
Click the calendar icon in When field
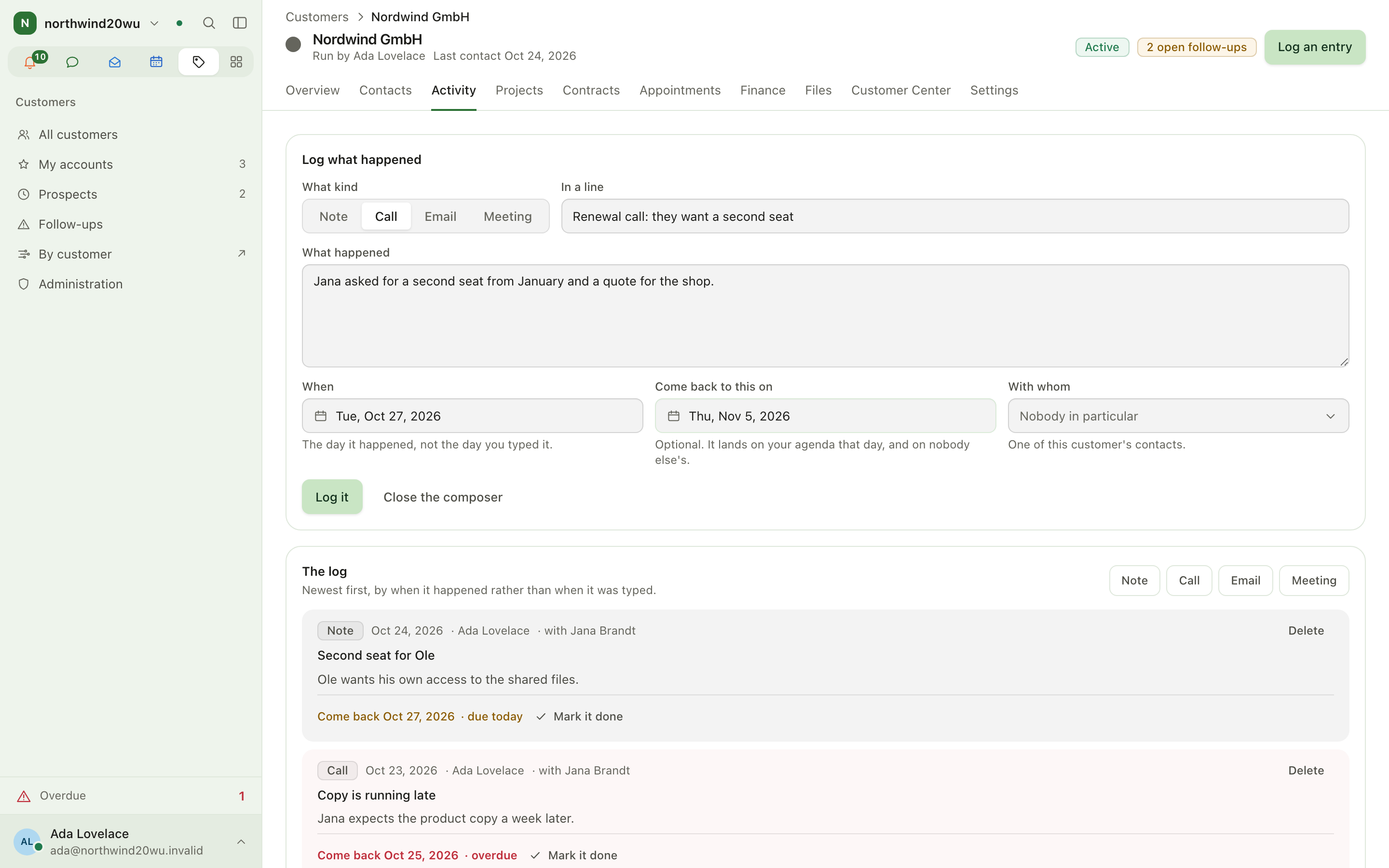[x=321, y=416]
